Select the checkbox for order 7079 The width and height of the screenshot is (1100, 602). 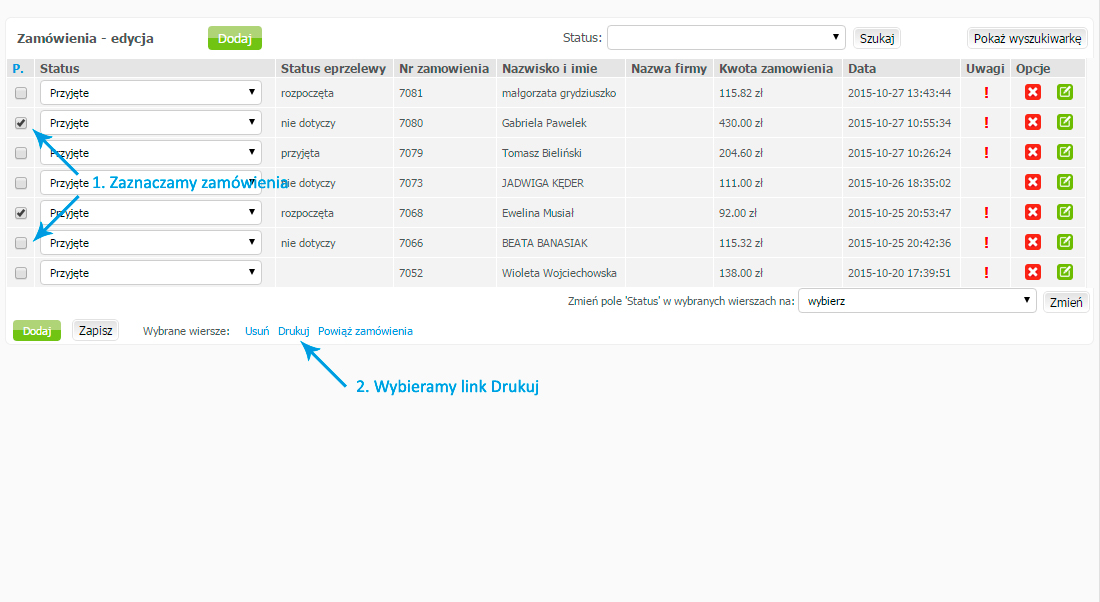(21, 153)
